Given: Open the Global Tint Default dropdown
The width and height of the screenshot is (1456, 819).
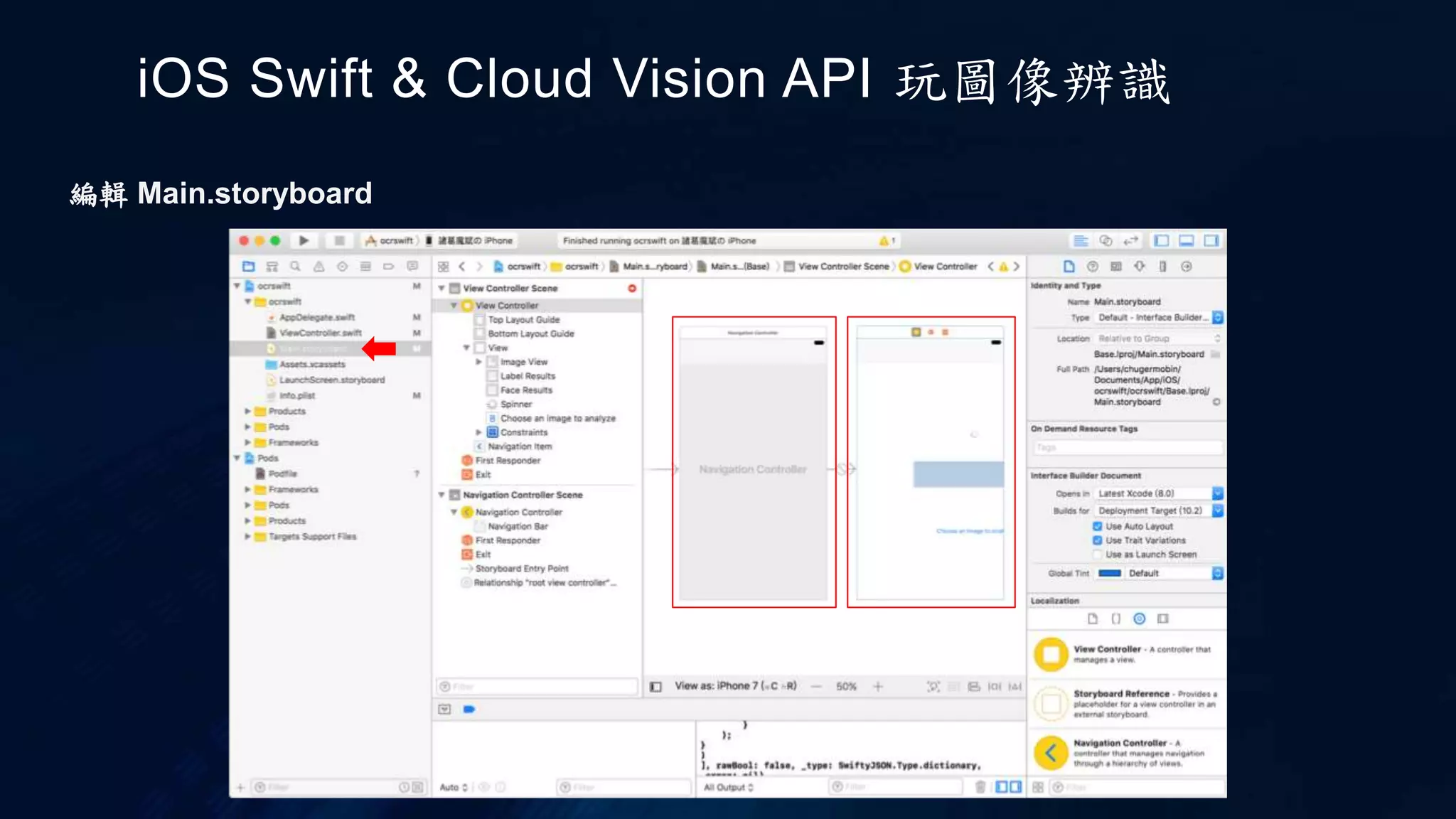Looking at the screenshot, I should point(1174,573).
